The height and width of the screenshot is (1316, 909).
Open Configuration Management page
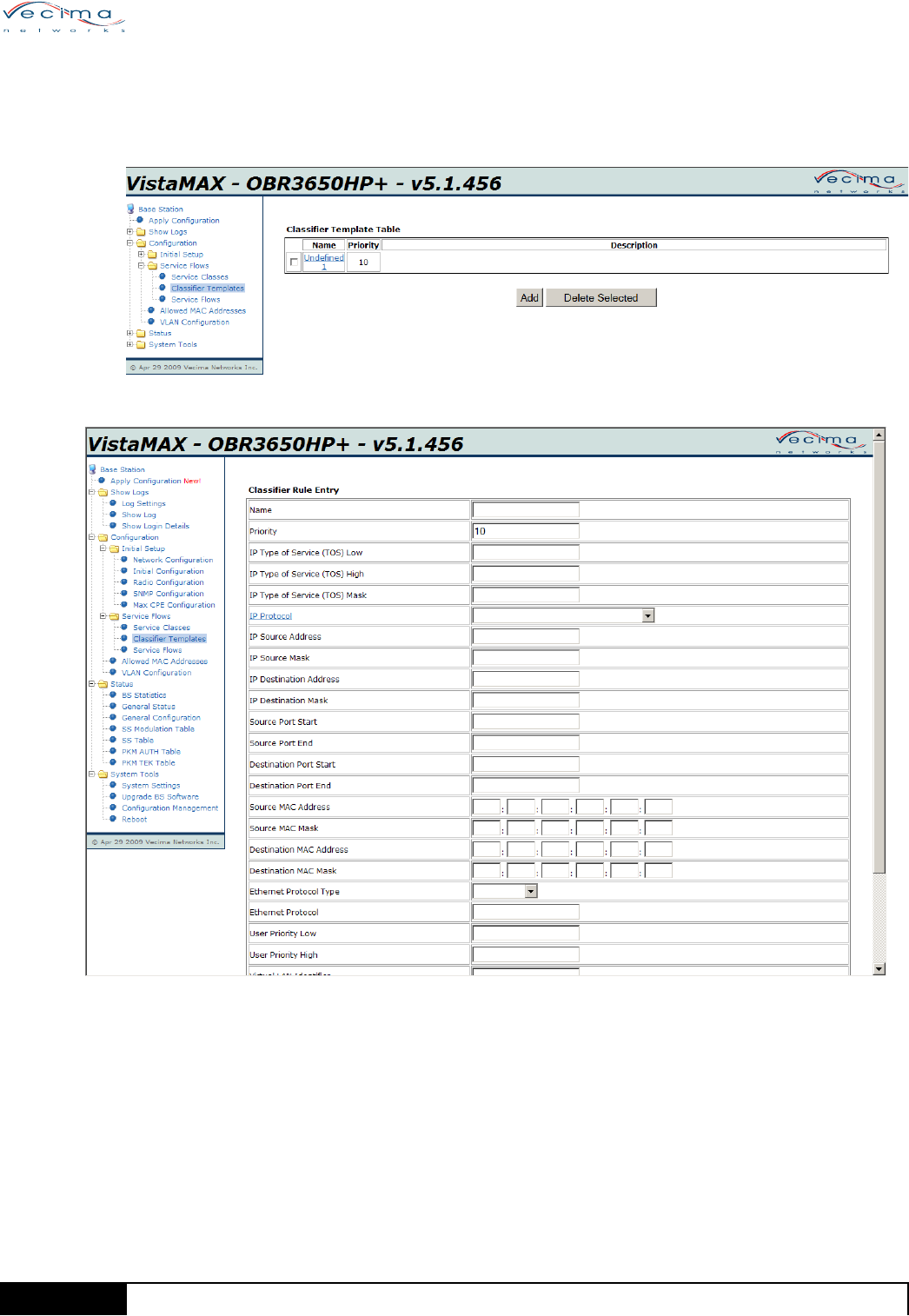170,808
